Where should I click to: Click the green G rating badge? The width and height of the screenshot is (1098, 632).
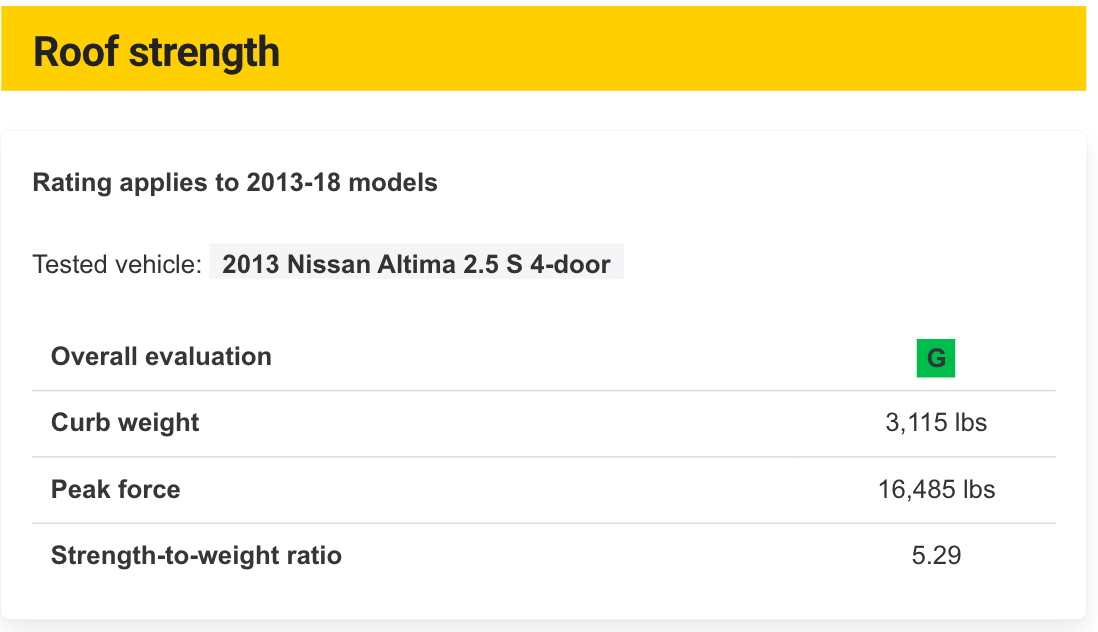(x=935, y=358)
